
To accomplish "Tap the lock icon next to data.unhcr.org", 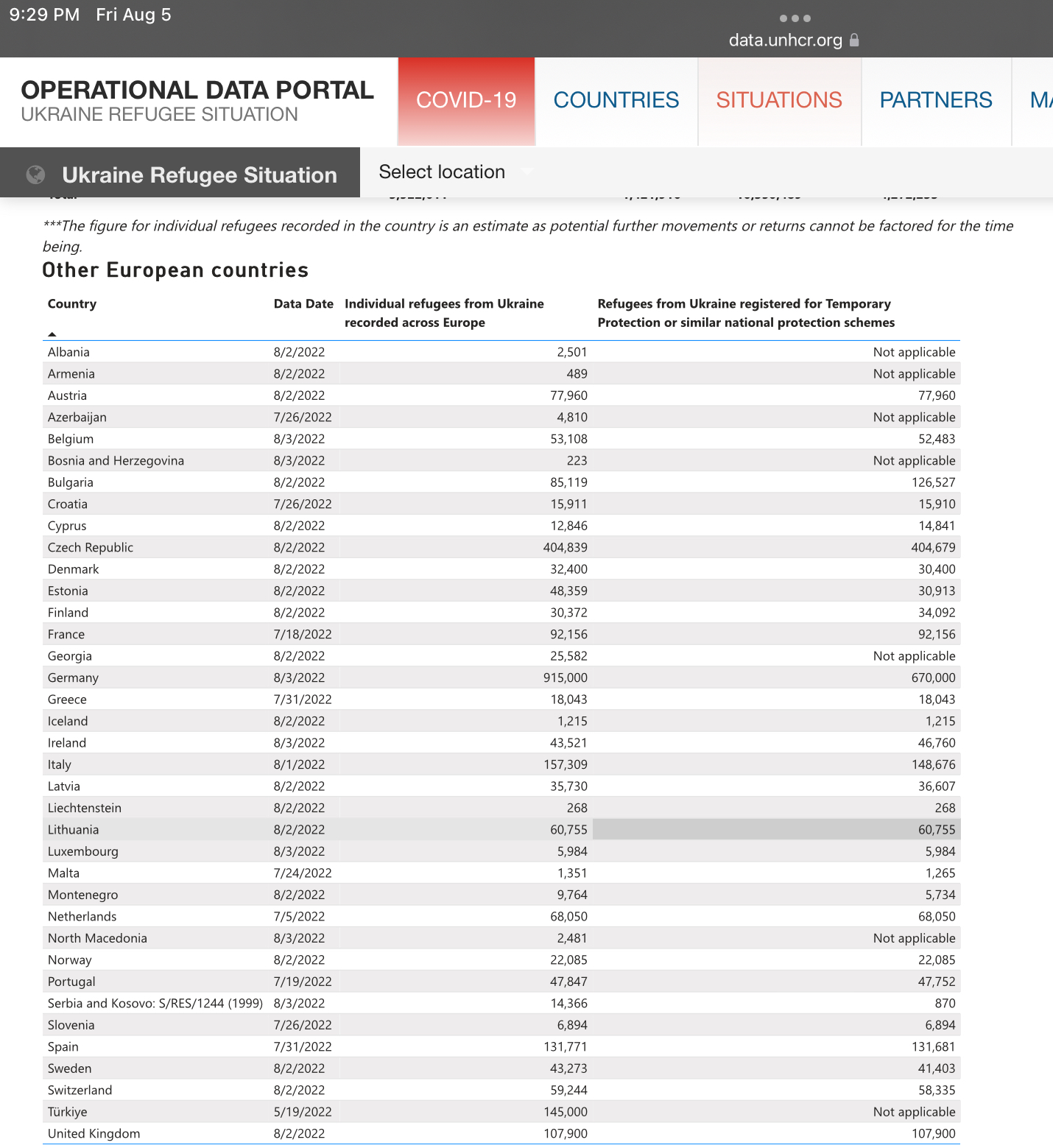I will coord(854,40).
